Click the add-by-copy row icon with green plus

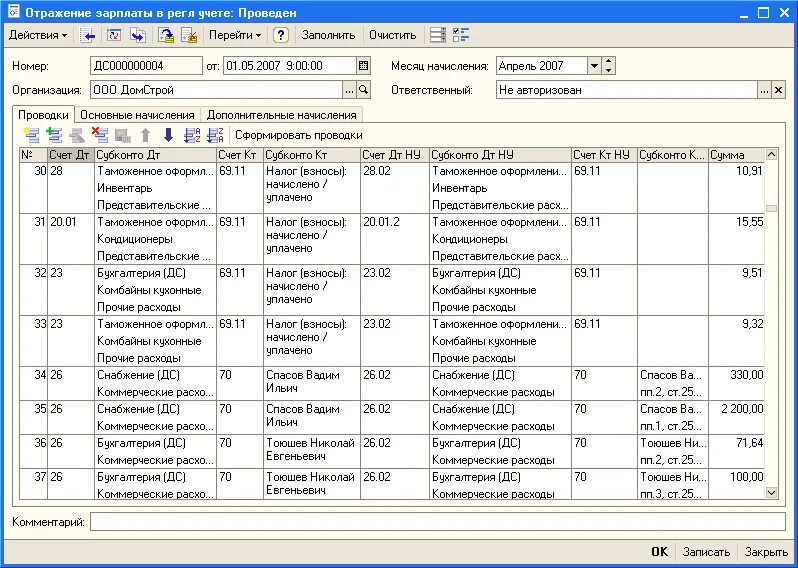coord(54,135)
